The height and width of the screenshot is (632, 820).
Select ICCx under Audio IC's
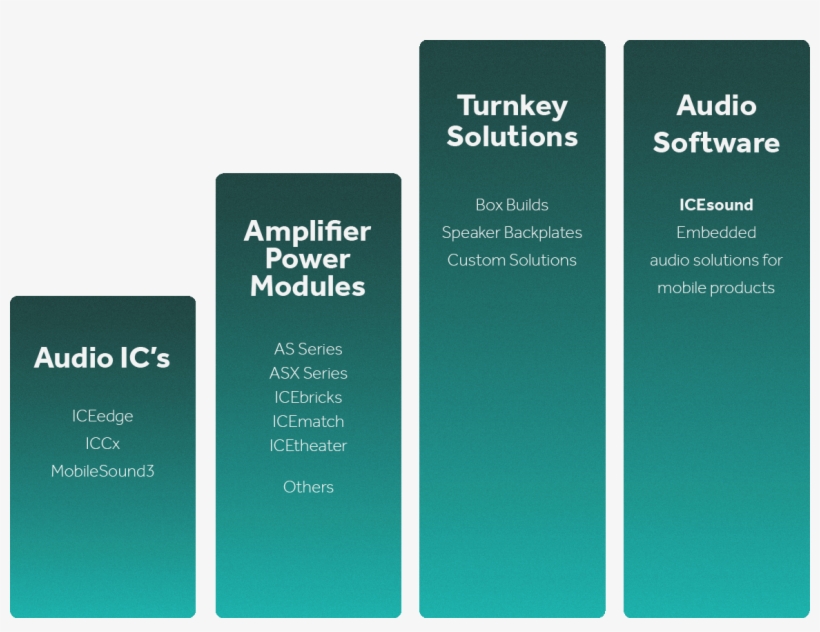pos(102,443)
